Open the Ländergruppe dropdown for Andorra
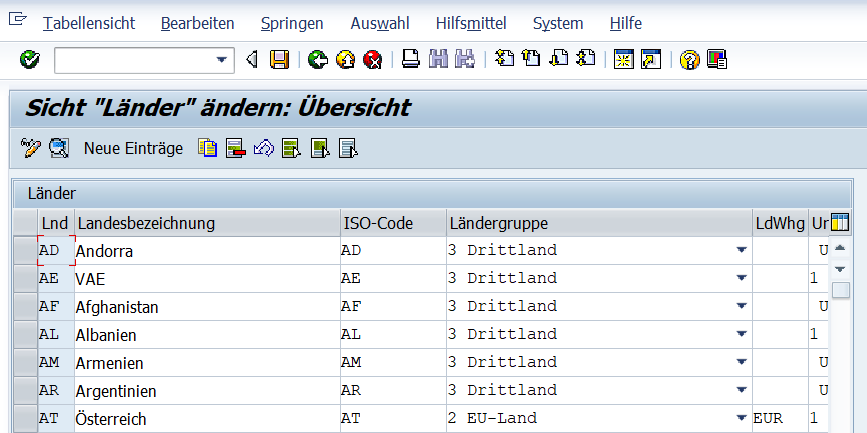 741,251
